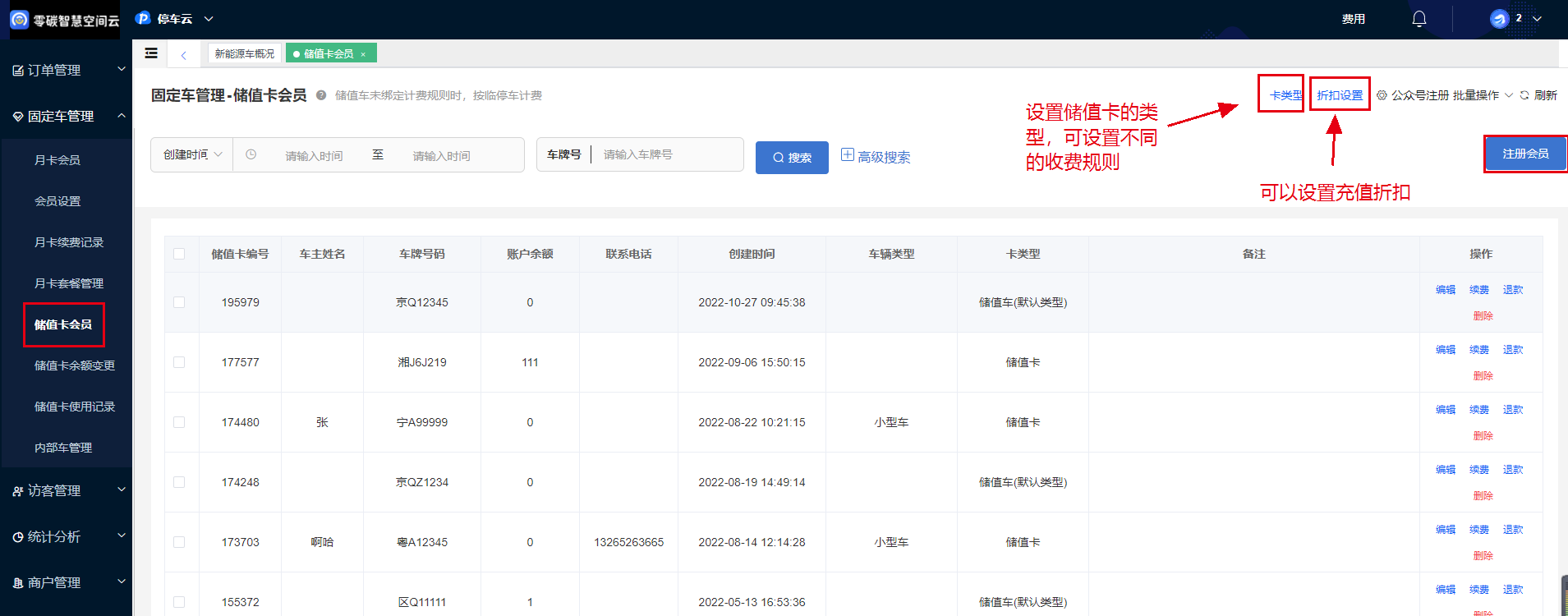Check the row checkbox for 173703
The width and height of the screenshot is (1568, 616).
[x=179, y=542]
